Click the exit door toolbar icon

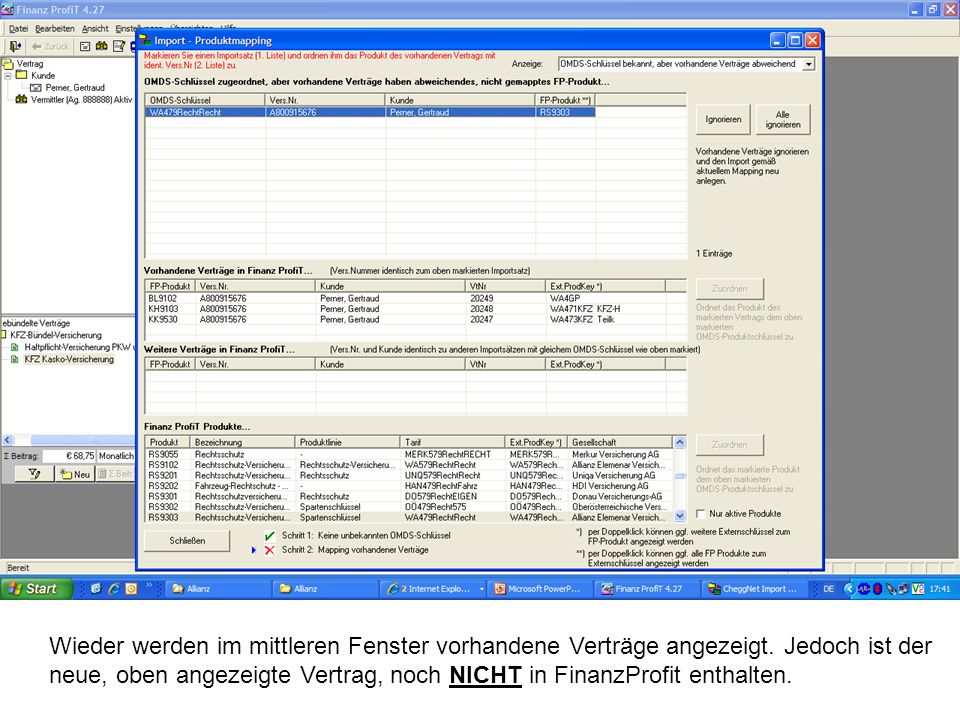15,46
